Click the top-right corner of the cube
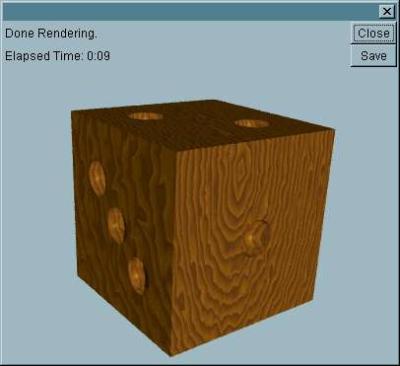Screen dimensions: 400x366 pyautogui.click(x=334, y=130)
